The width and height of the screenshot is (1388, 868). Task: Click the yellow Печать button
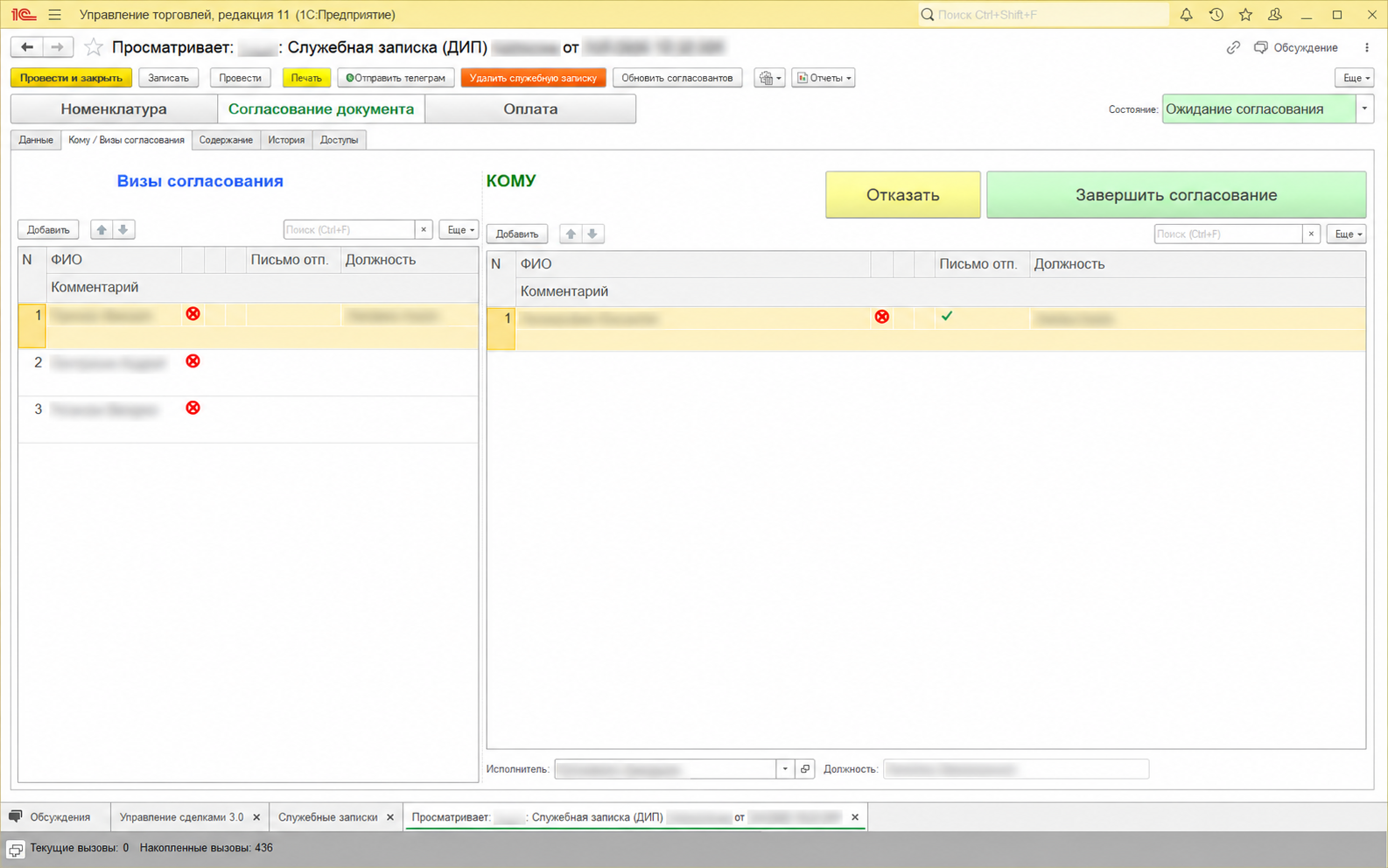click(306, 78)
